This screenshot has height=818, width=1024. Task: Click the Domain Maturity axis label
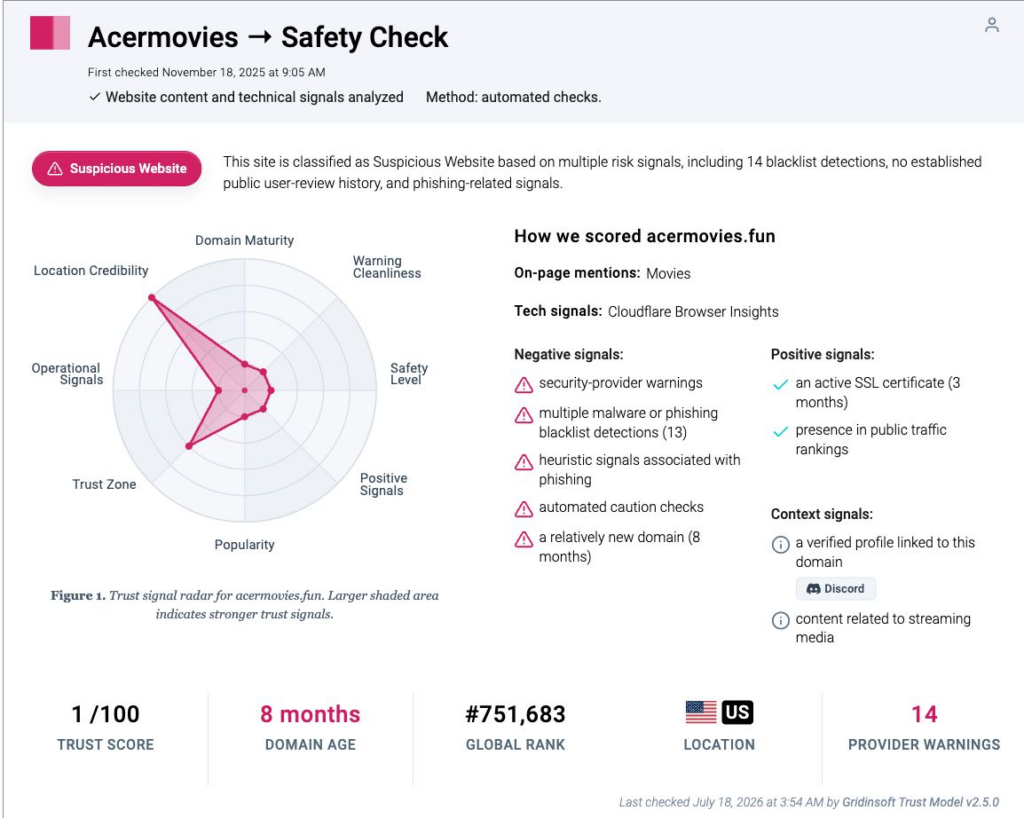(244, 240)
